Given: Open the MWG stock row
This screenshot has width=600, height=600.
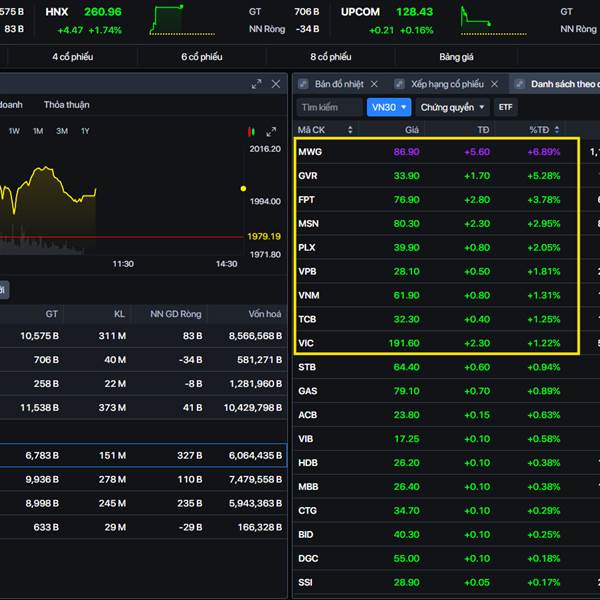Looking at the screenshot, I should [x=311, y=152].
